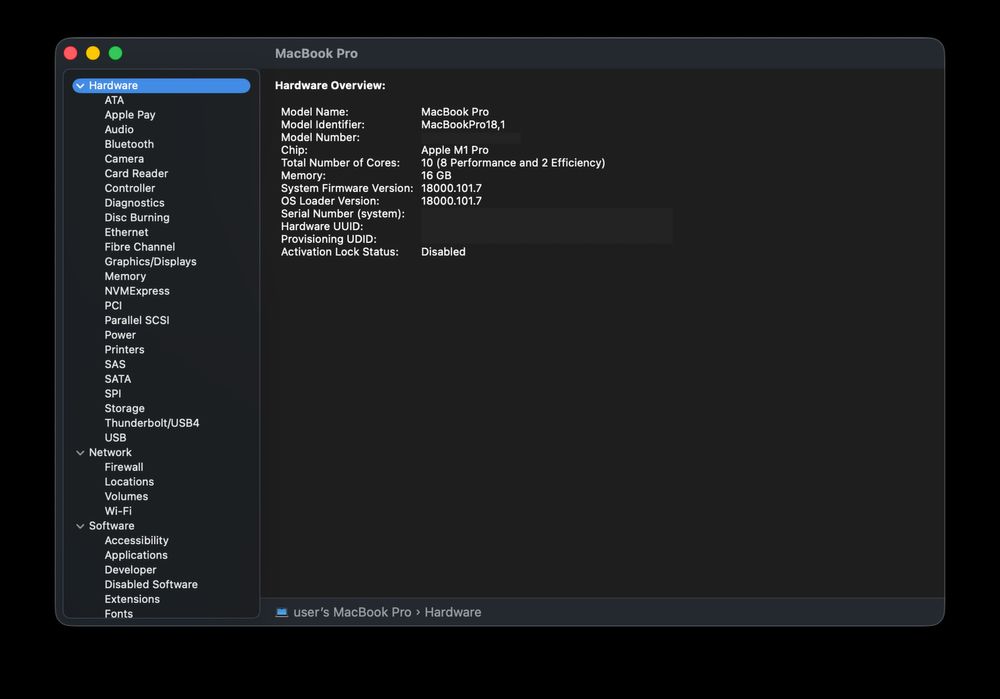Image resolution: width=1000 pixels, height=699 pixels.
Task: Select Printers in the sidebar
Action: (x=124, y=350)
